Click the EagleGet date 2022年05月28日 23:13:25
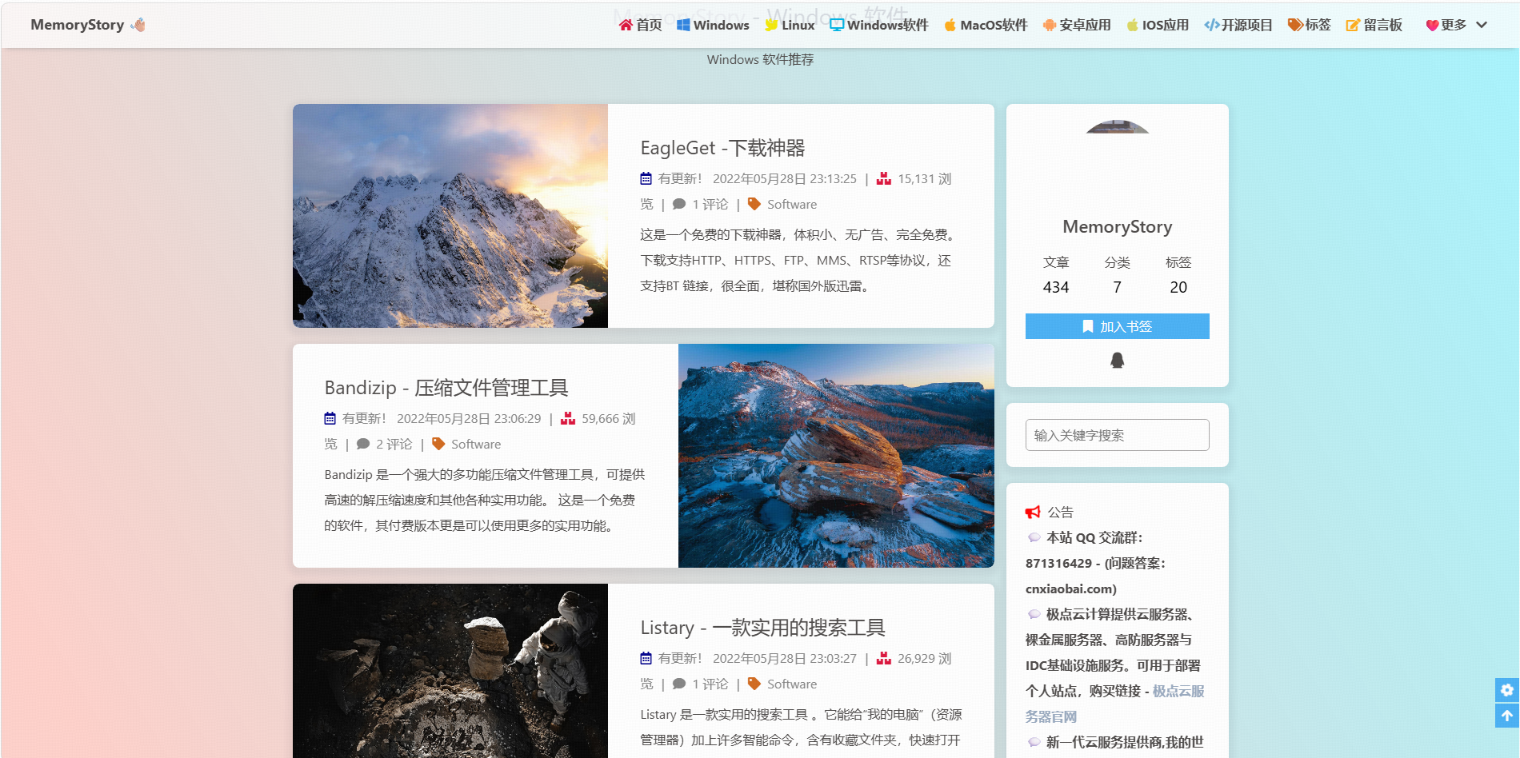Viewport: 1520px width, 758px height. click(785, 179)
